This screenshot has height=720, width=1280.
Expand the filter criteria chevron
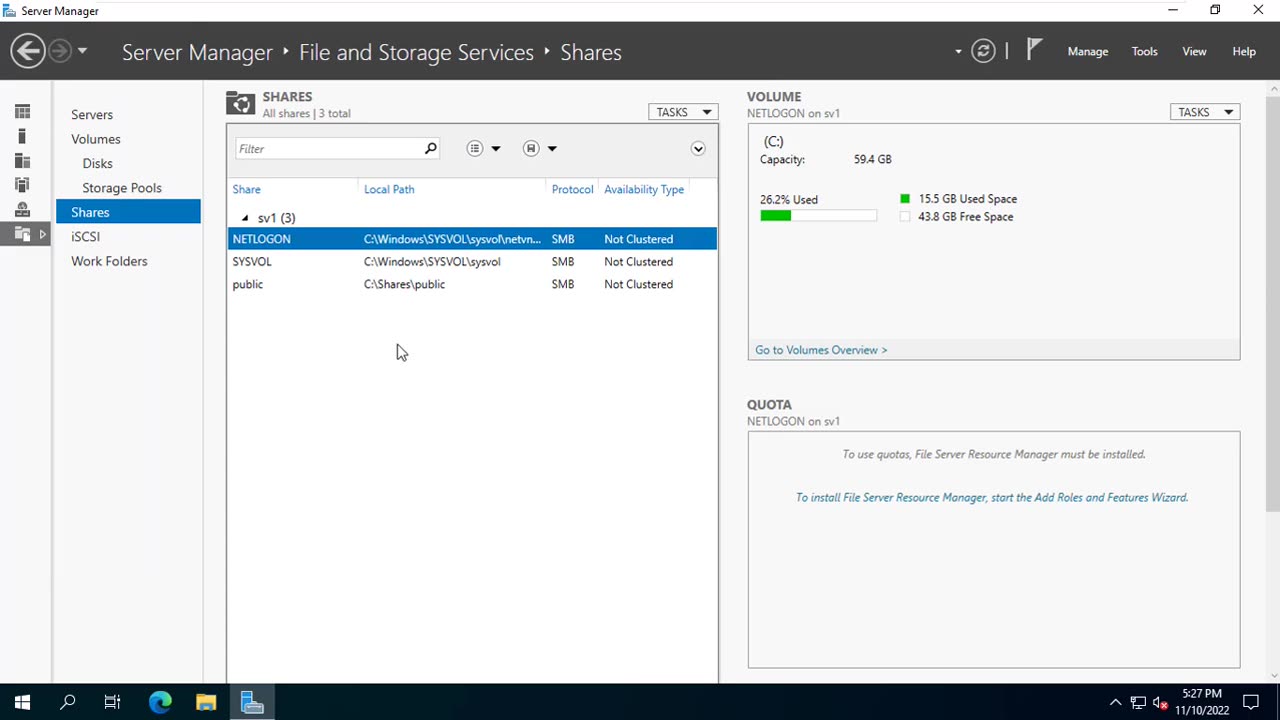pyautogui.click(x=698, y=149)
